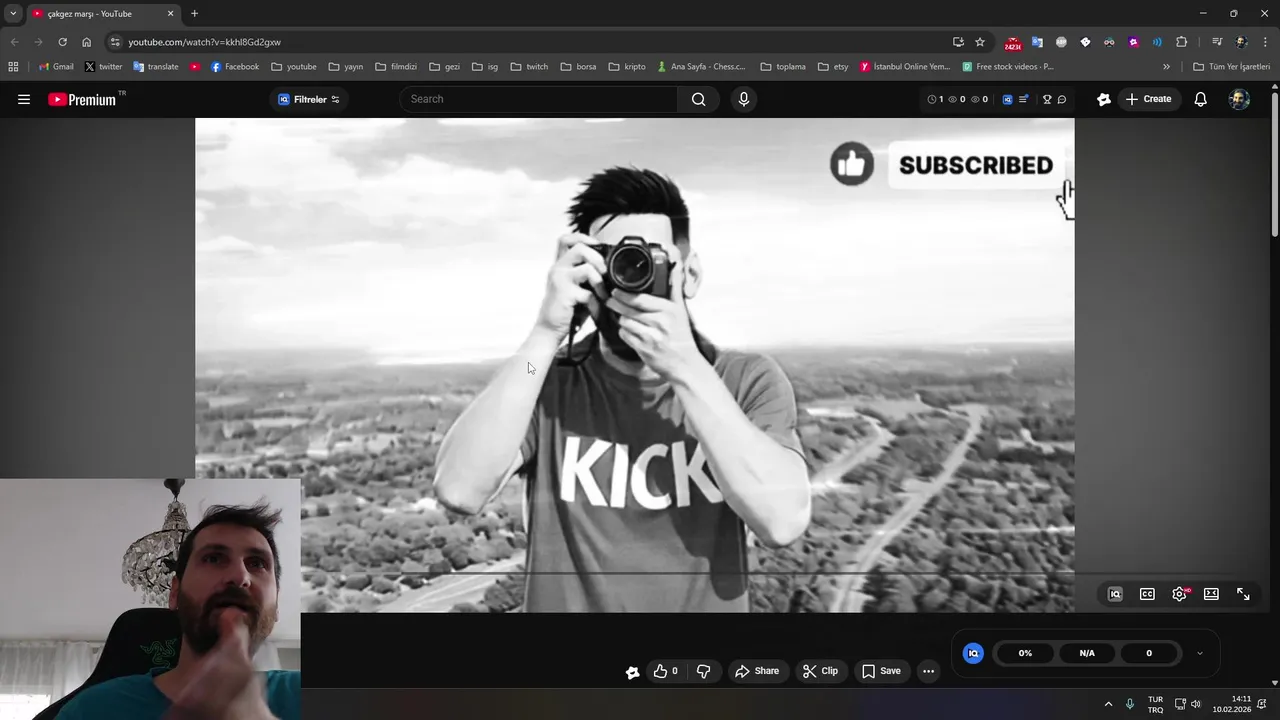This screenshot has width=1280, height=720.
Task: Open the YouTube guide hamburger menu
Action: [x=24, y=99]
